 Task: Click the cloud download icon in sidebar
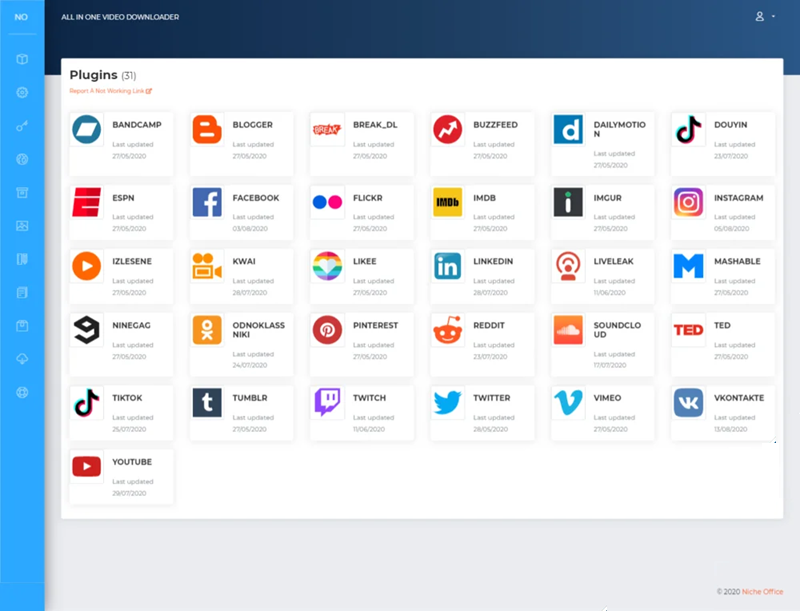22,359
